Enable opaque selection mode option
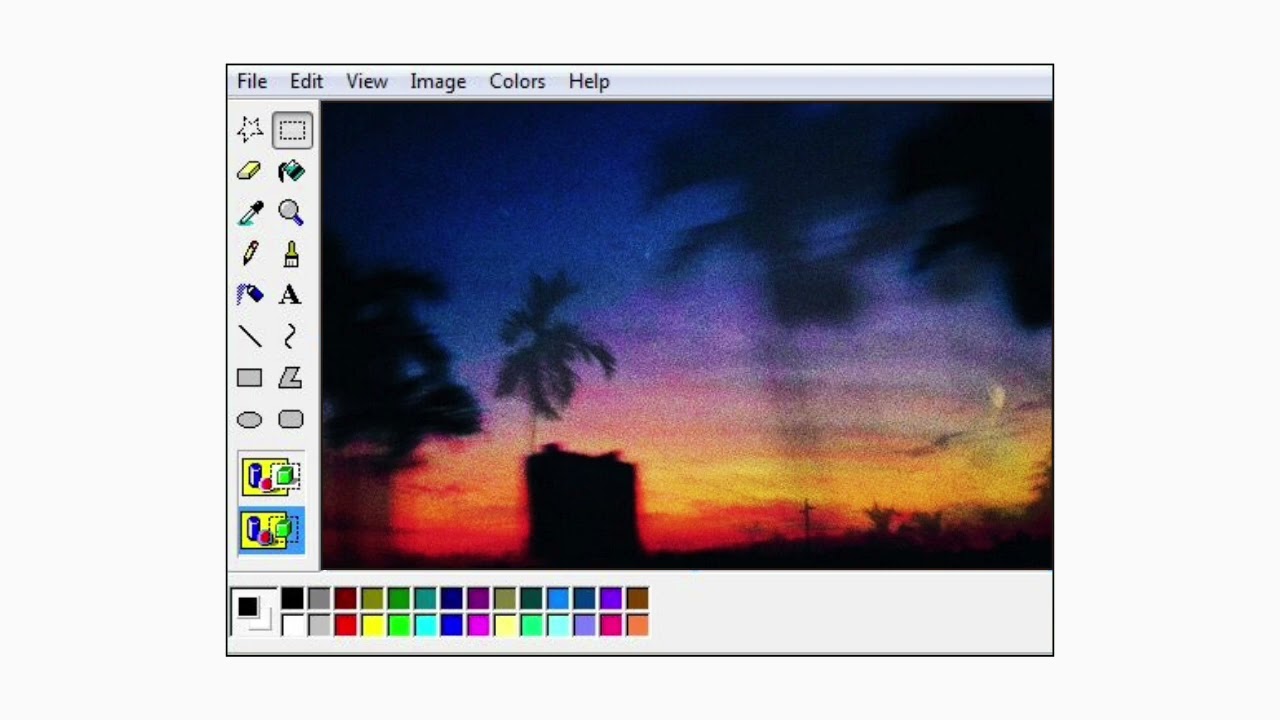Image resolution: width=1280 pixels, height=720 pixels. 271,477
